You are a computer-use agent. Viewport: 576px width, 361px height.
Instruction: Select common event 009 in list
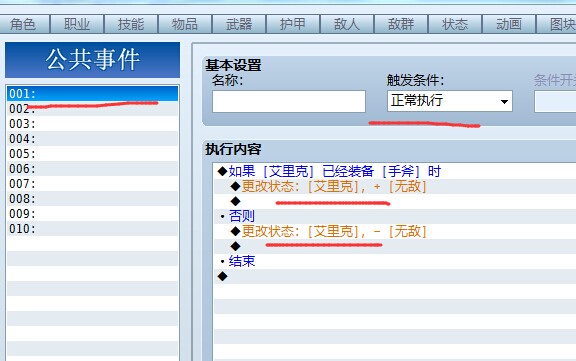click(x=93, y=214)
